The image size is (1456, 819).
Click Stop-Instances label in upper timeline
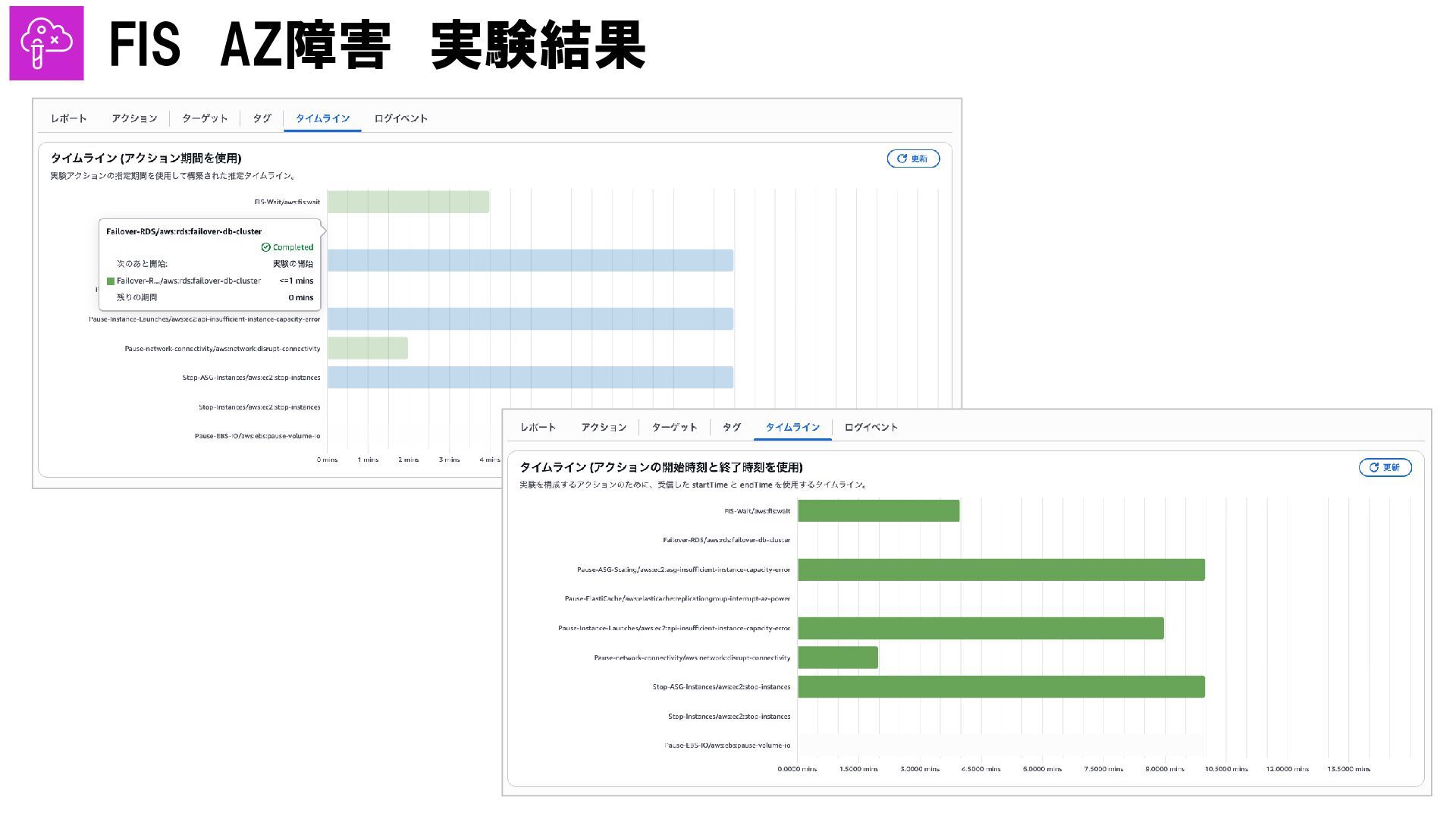pos(259,407)
